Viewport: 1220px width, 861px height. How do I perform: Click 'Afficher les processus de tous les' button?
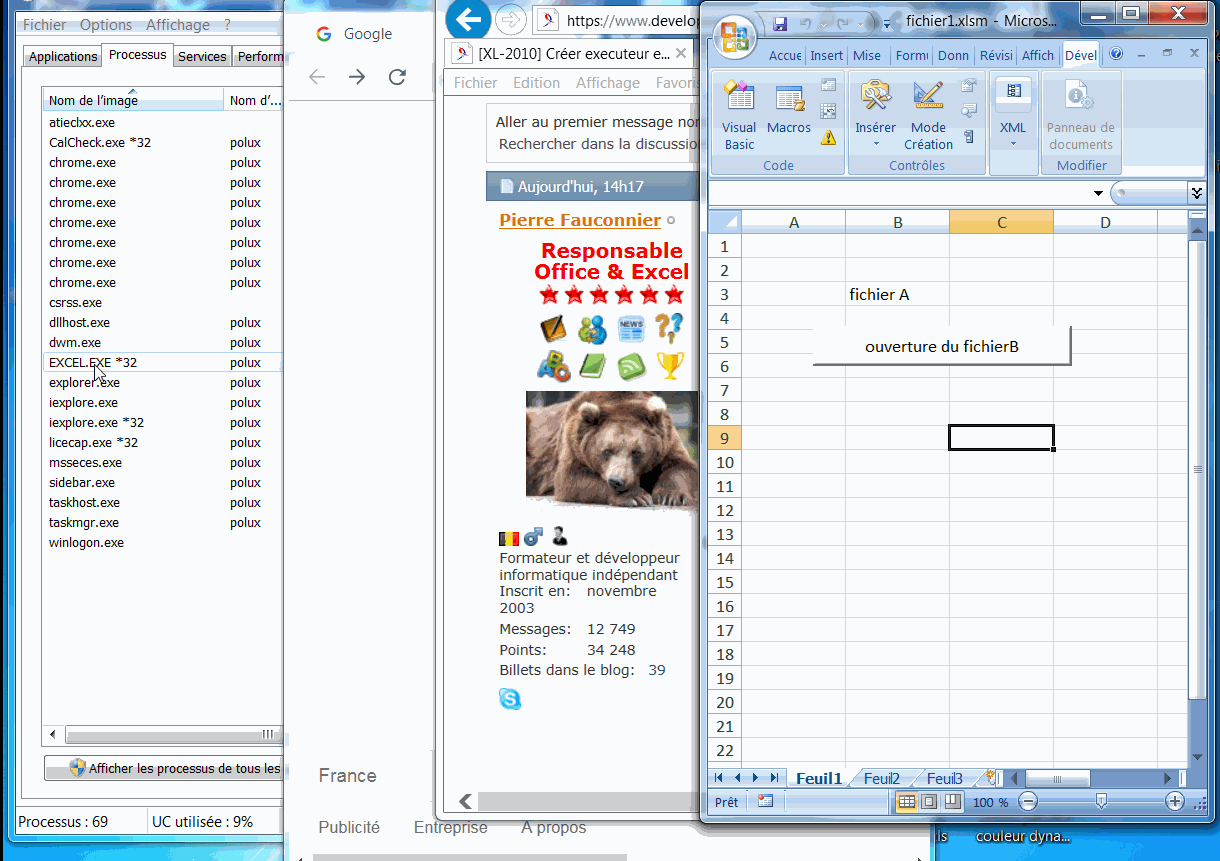tap(166, 769)
